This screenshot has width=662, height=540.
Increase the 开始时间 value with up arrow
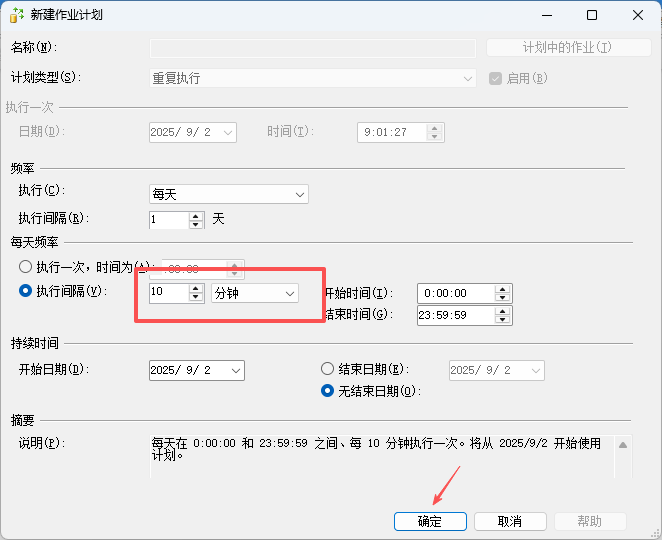coord(503,288)
